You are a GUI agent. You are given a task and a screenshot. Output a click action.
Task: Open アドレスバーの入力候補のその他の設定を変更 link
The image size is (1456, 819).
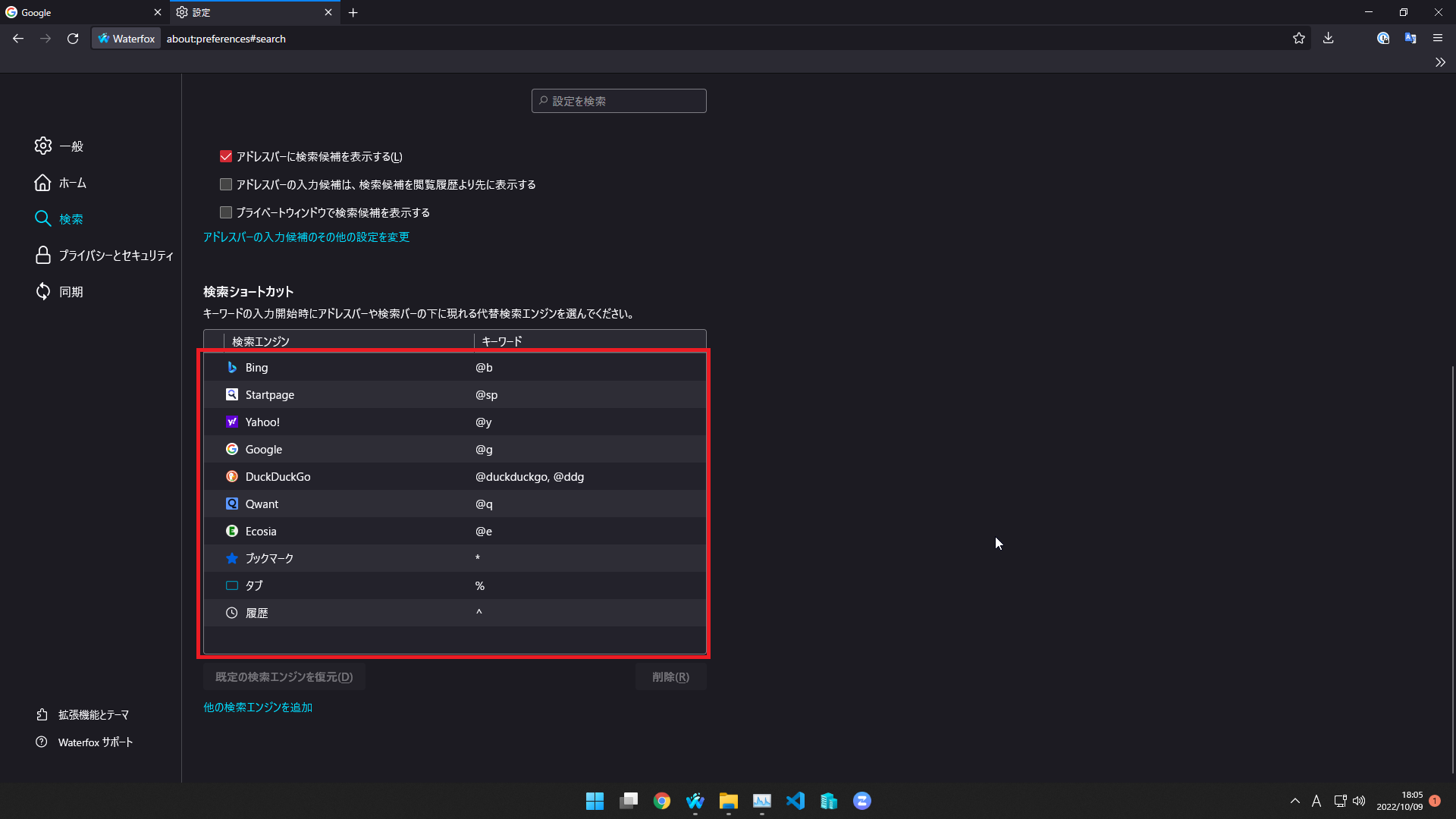pos(306,237)
